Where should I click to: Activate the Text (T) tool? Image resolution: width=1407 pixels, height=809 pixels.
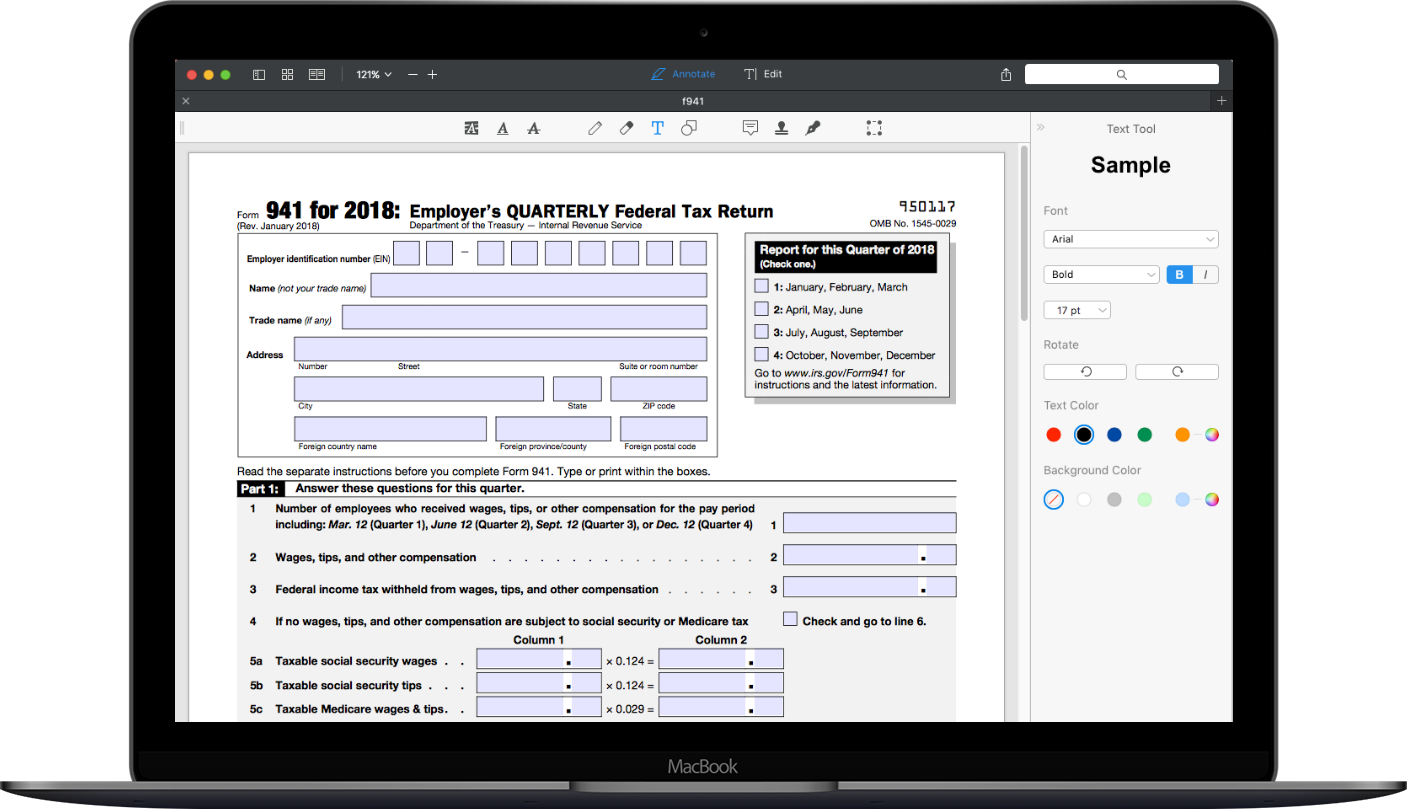(657, 128)
